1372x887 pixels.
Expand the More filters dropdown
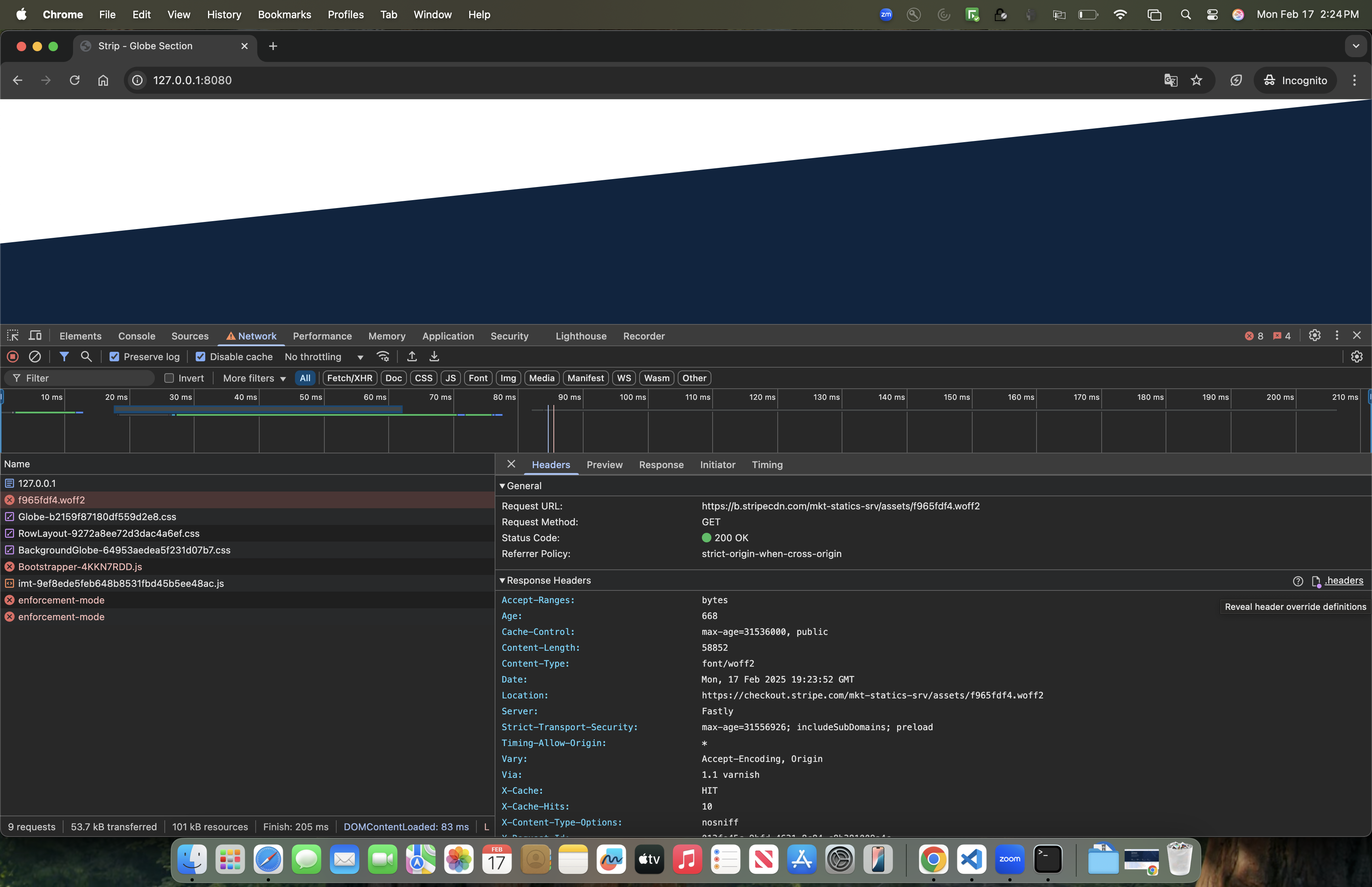(254, 378)
